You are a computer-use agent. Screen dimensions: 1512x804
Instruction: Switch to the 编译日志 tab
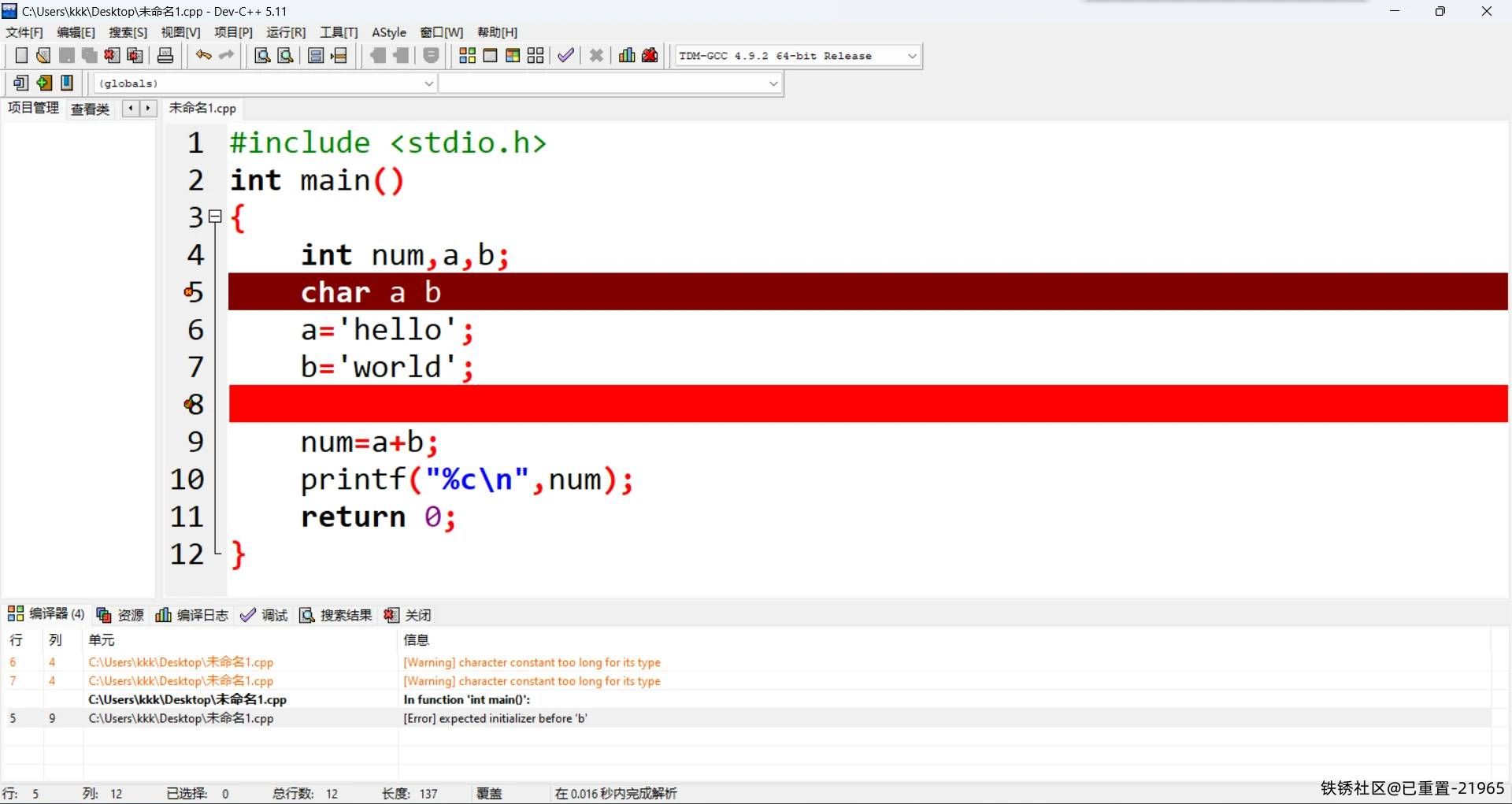pos(193,615)
